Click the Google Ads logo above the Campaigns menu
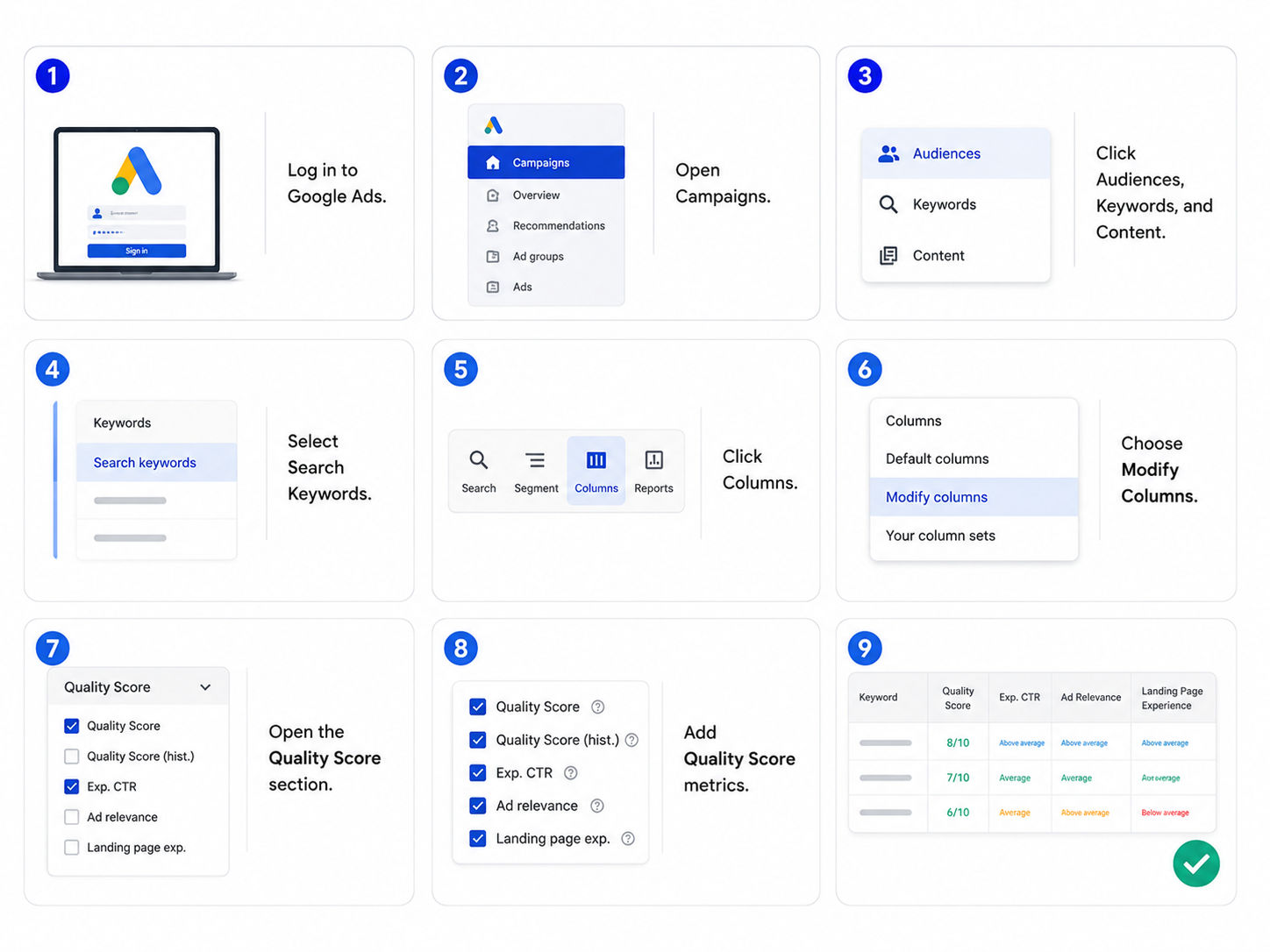This screenshot has height=952, width=1270. (494, 125)
